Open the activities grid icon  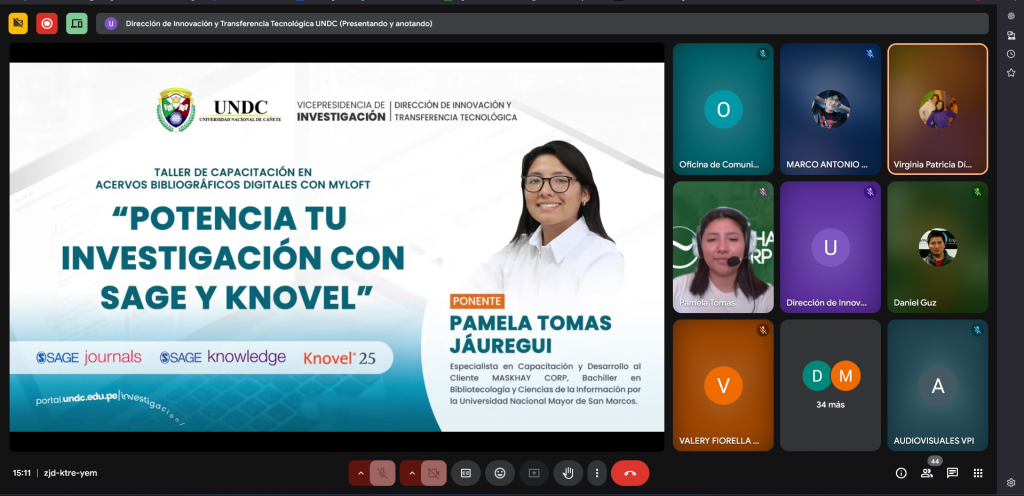point(978,473)
